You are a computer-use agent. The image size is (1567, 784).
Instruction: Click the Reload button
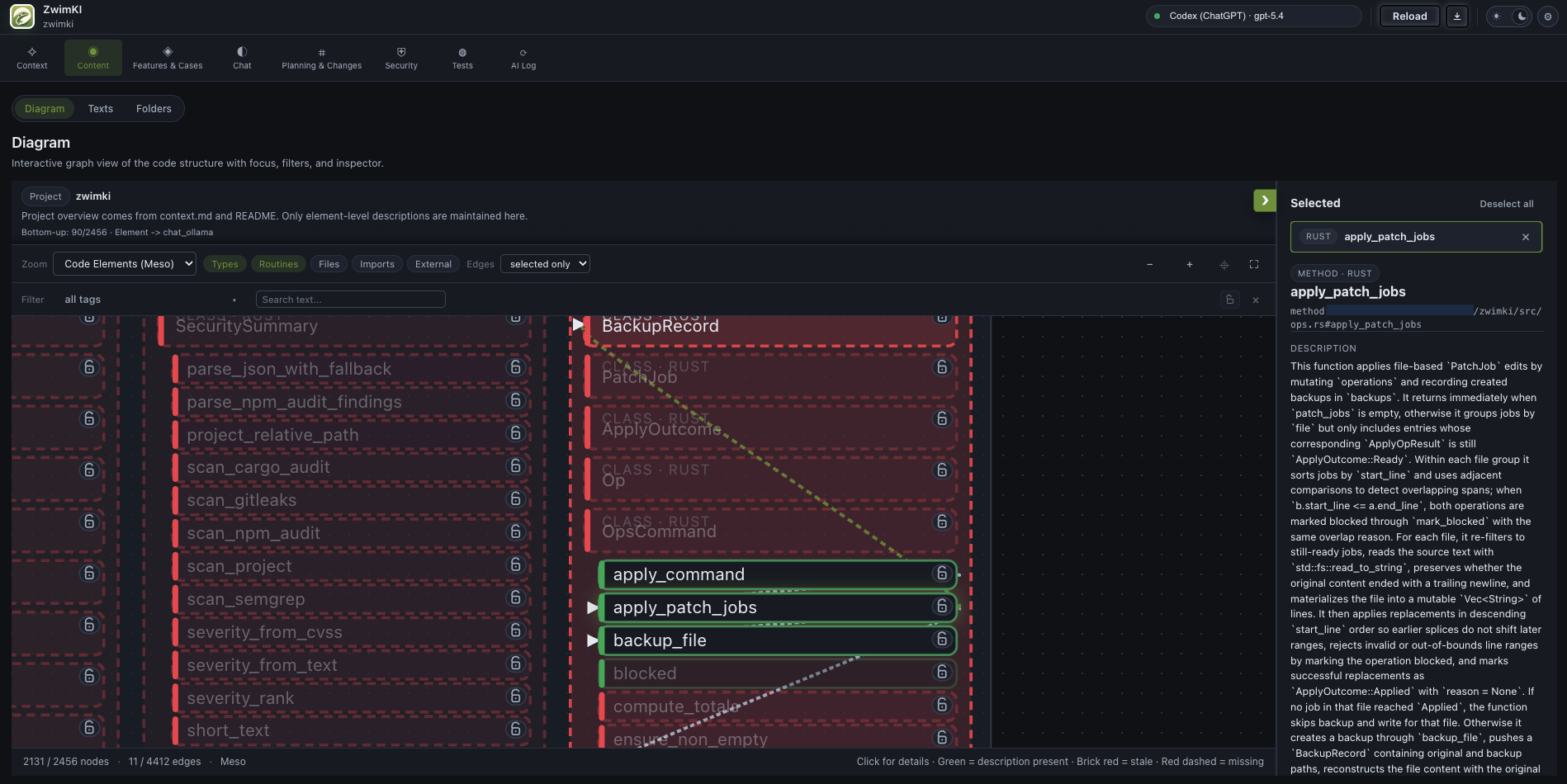point(1409,17)
